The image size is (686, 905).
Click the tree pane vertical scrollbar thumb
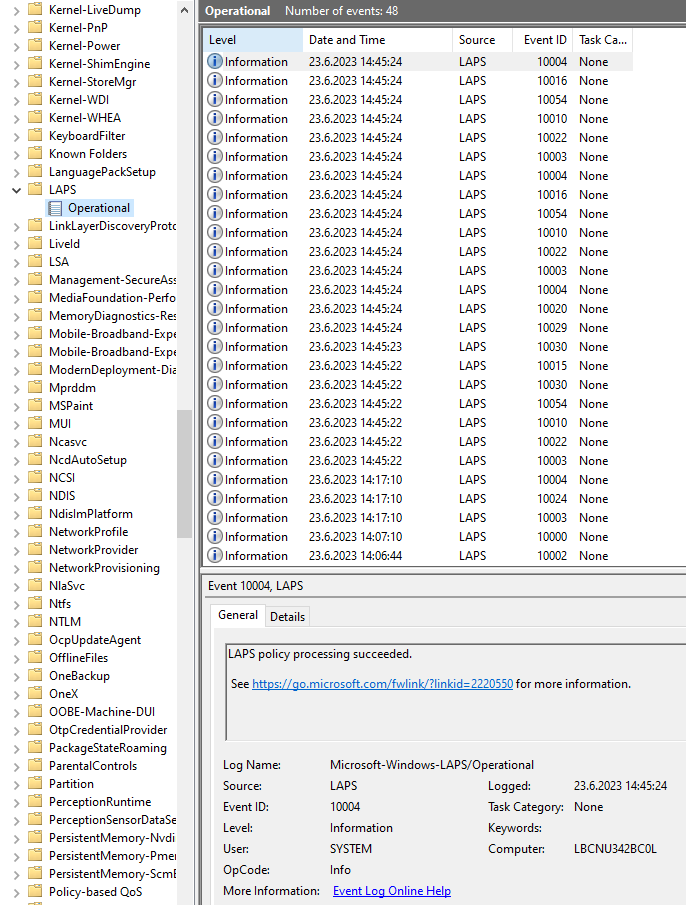pos(184,473)
